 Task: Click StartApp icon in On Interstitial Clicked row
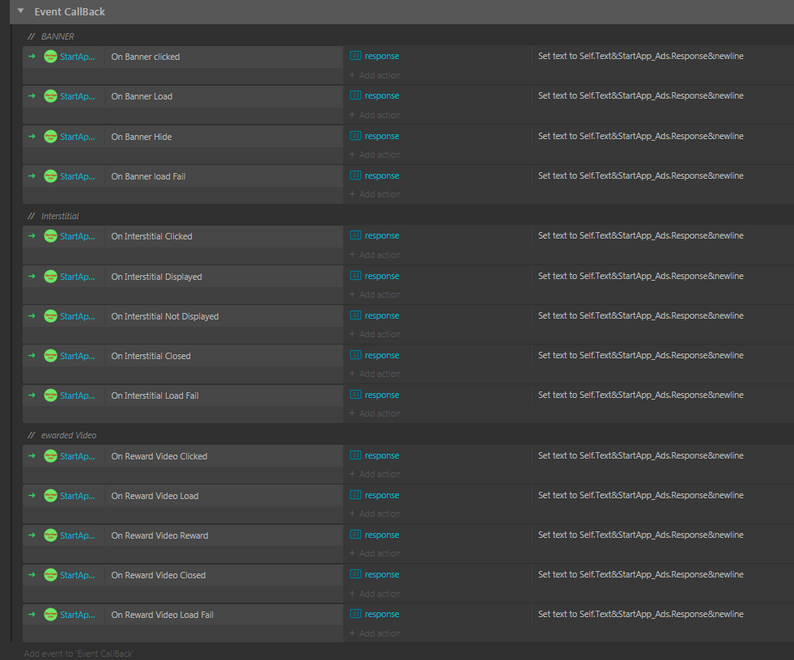(x=51, y=236)
